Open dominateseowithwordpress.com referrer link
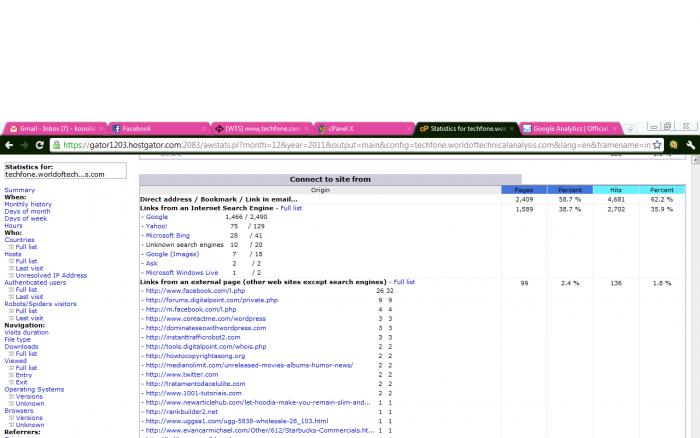Image resolution: width=700 pixels, height=438 pixels. pos(206,328)
